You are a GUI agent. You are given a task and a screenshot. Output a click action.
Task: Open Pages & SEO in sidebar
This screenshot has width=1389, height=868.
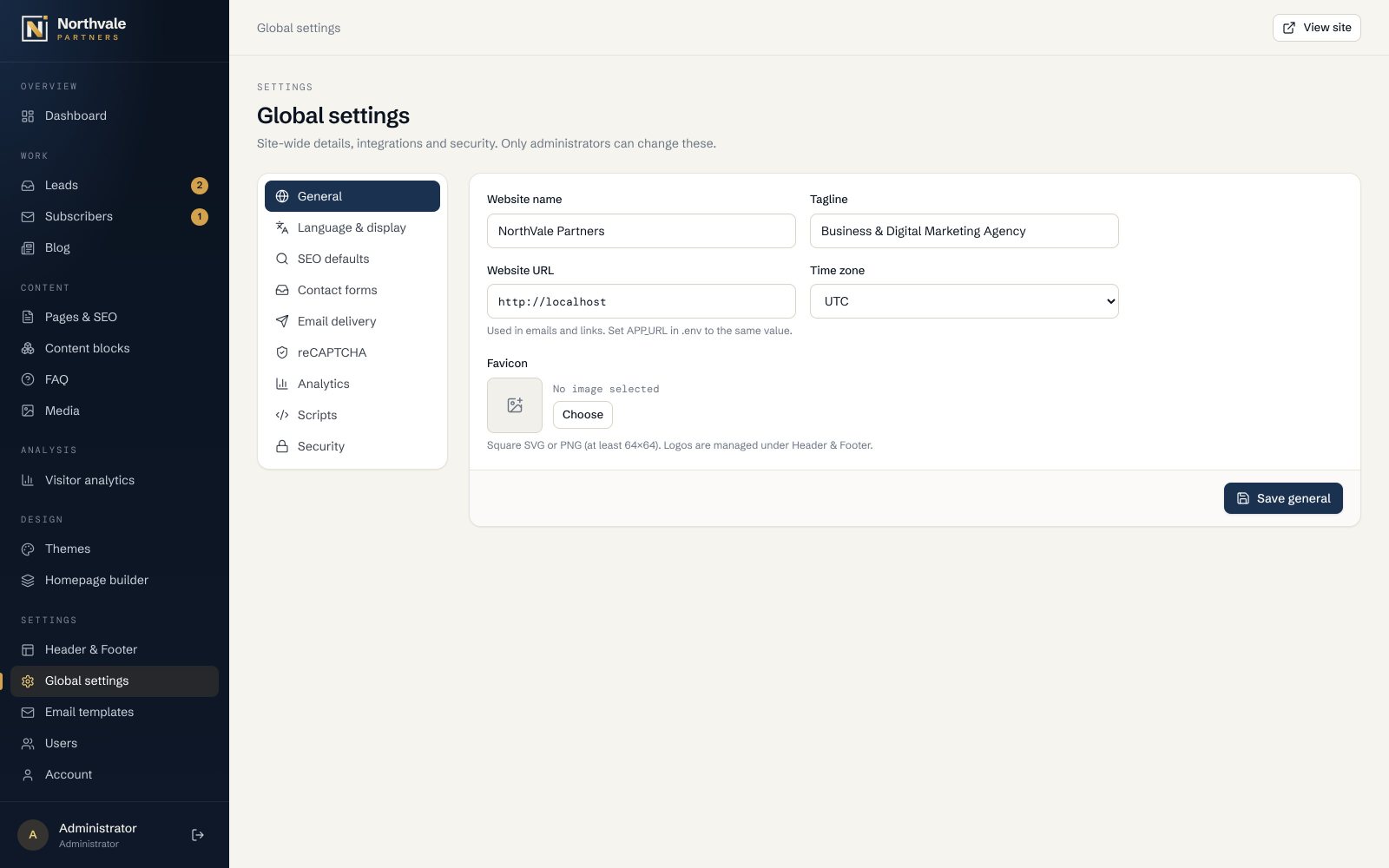click(x=115, y=317)
